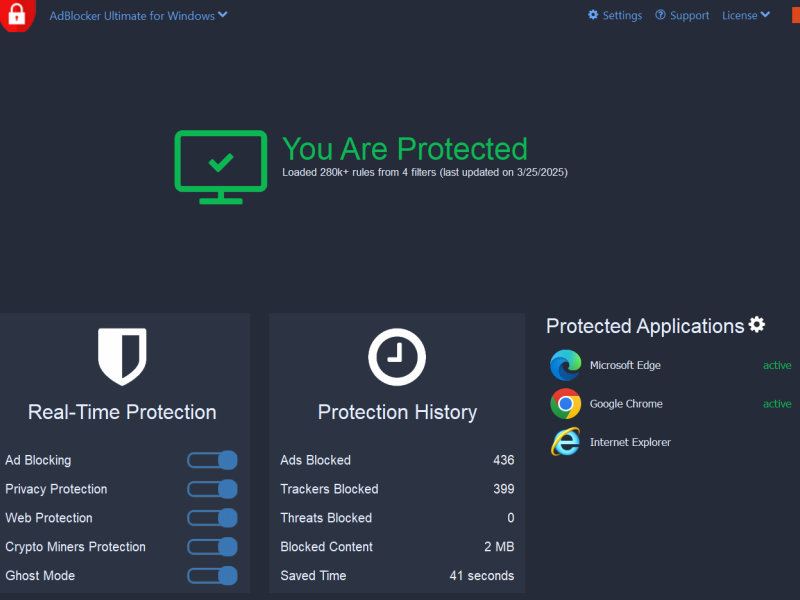Click the Protection History clock icon
The image size is (800, 600).
coord(397,357)
